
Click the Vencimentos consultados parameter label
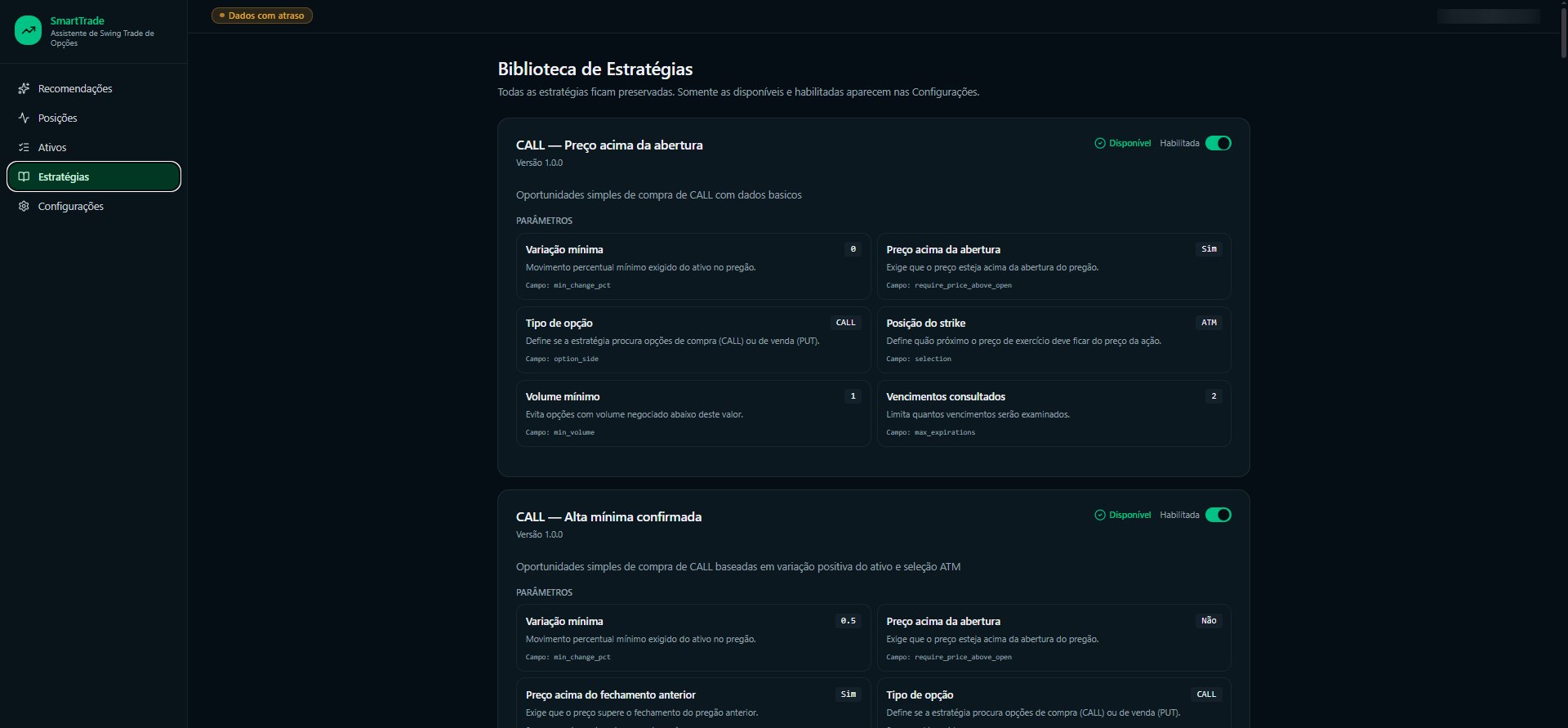pyautogui.click(x=946, y=397)
